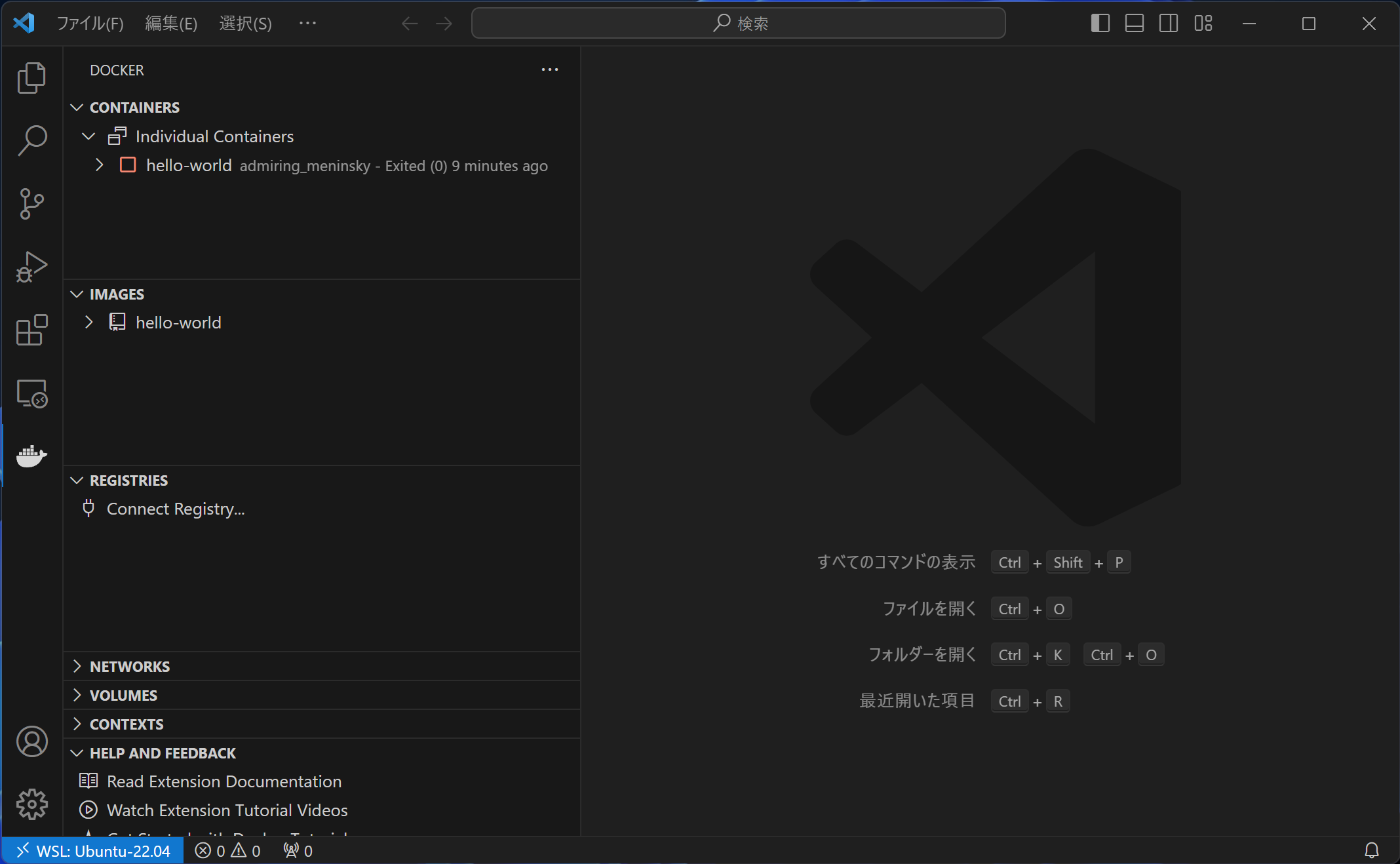Screen dimensions: 1400x864
Task: Open the Extensions view
Action: pyautogui.click(x=31, y=330)
